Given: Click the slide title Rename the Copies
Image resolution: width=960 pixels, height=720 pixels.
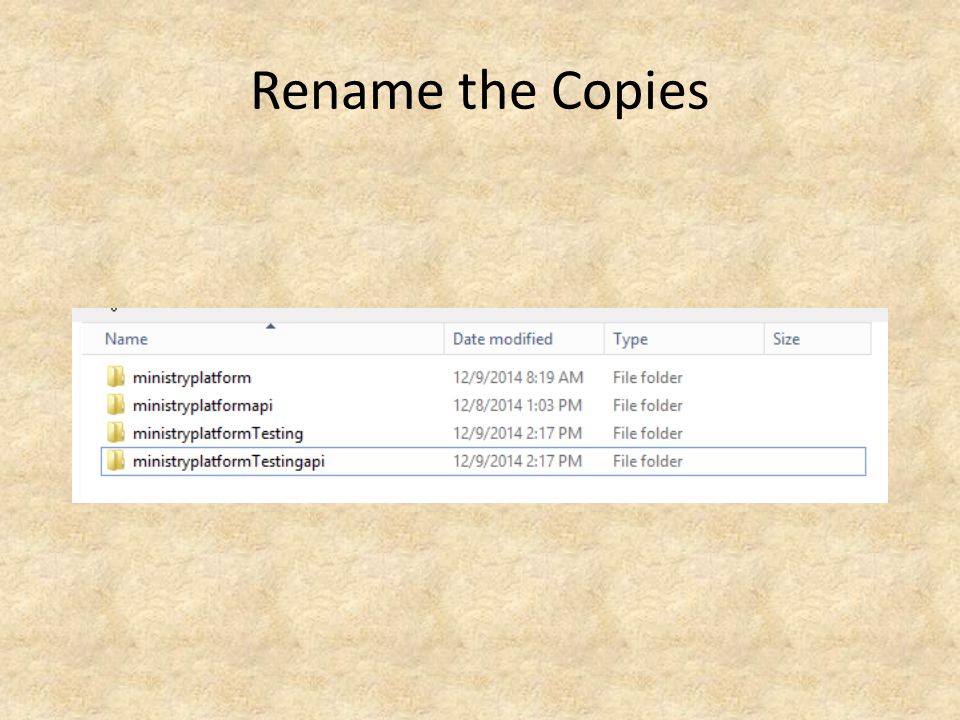Looking at the screenshot, I should coord(480,91).
